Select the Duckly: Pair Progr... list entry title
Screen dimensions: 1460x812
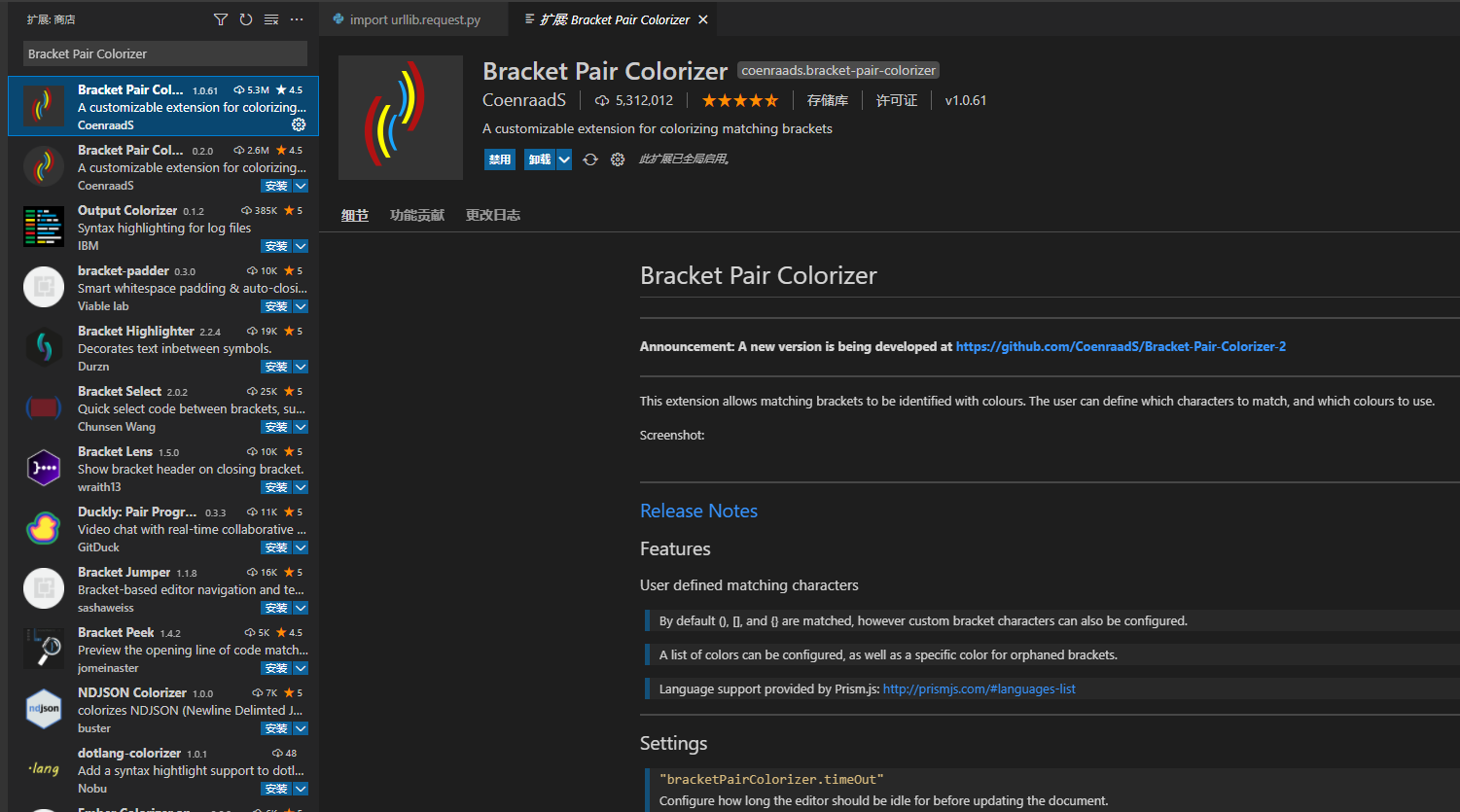137,512
